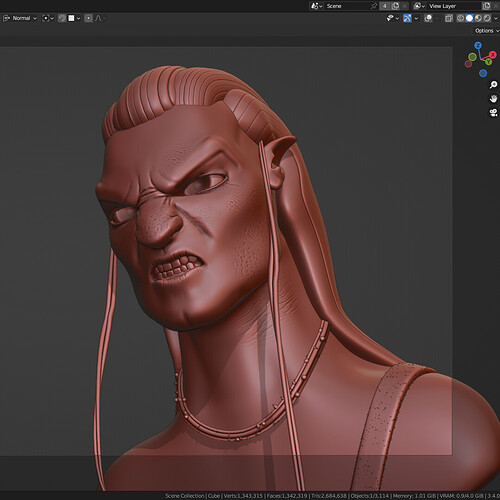Click the View Layer name field
This screenshot has height=500, width=500.
pyautogui.click(x=453, y=6)
